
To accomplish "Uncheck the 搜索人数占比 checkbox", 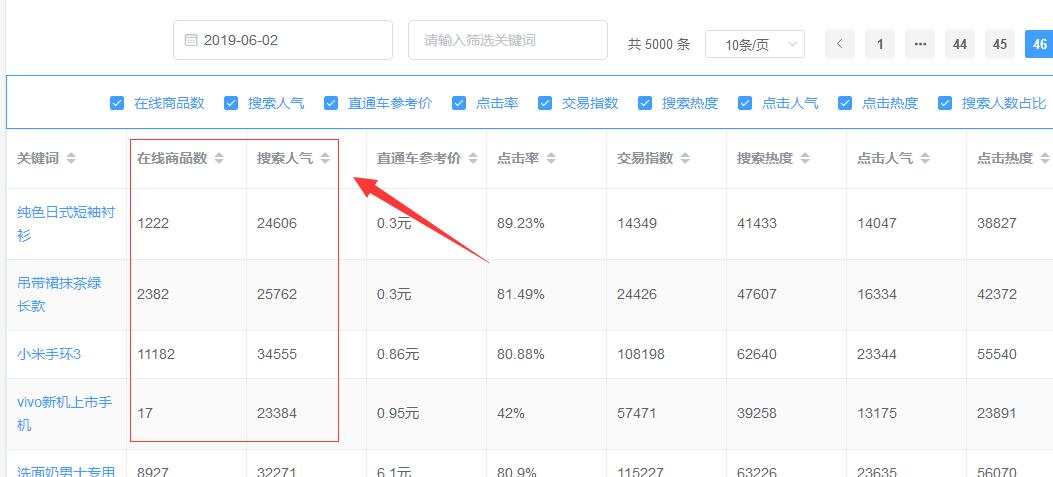I will point(945,103).
